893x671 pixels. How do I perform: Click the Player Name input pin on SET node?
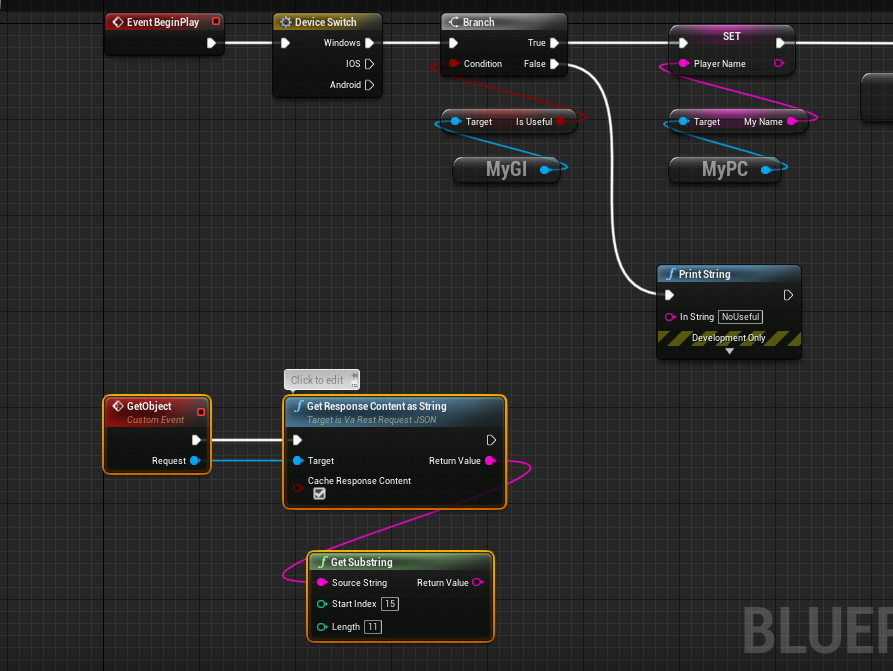tap(683, 63)
